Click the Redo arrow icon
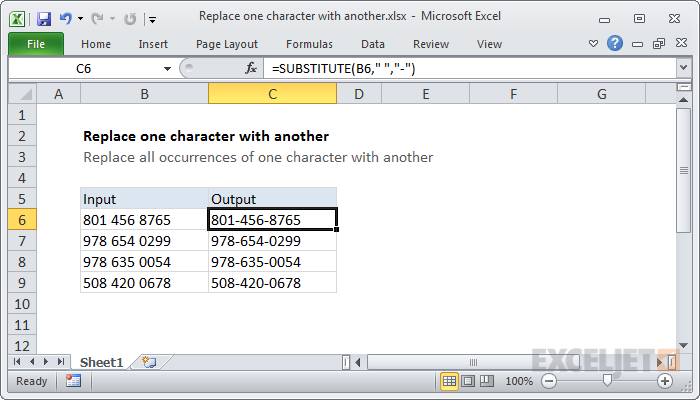The image size is (700, 400). click(97, 19)
